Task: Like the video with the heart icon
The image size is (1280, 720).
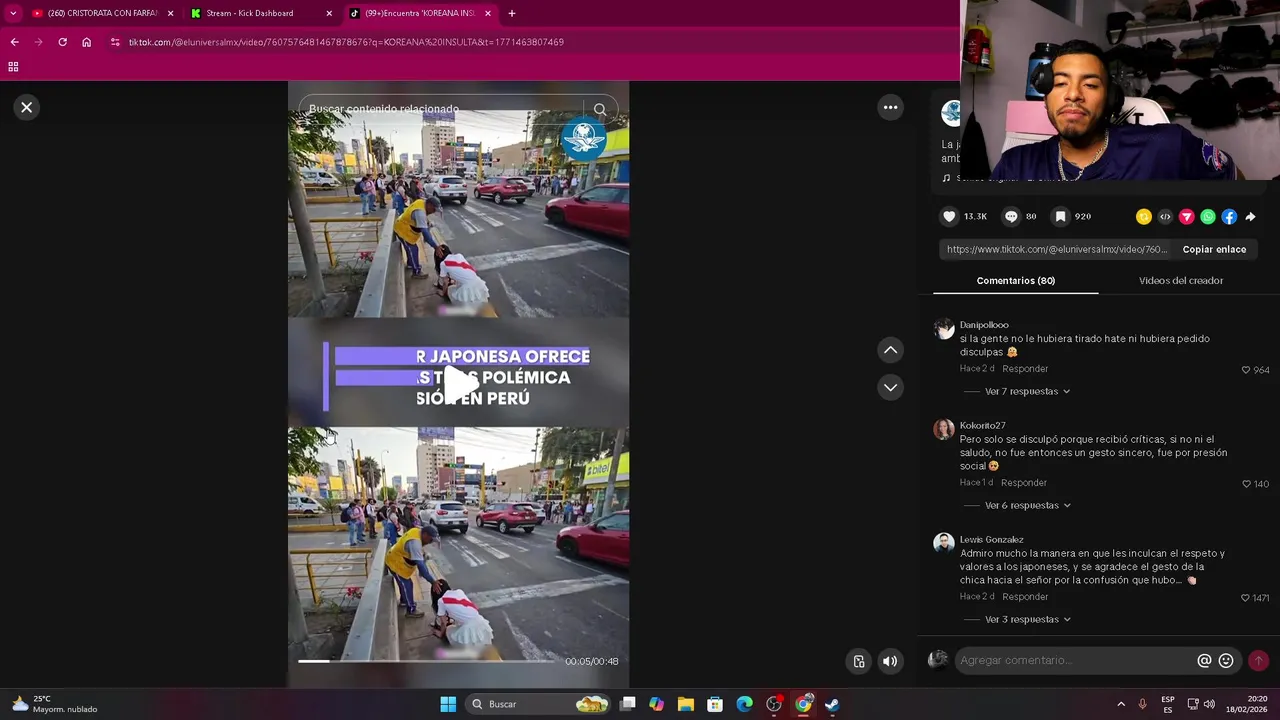Action: (950, 216)
